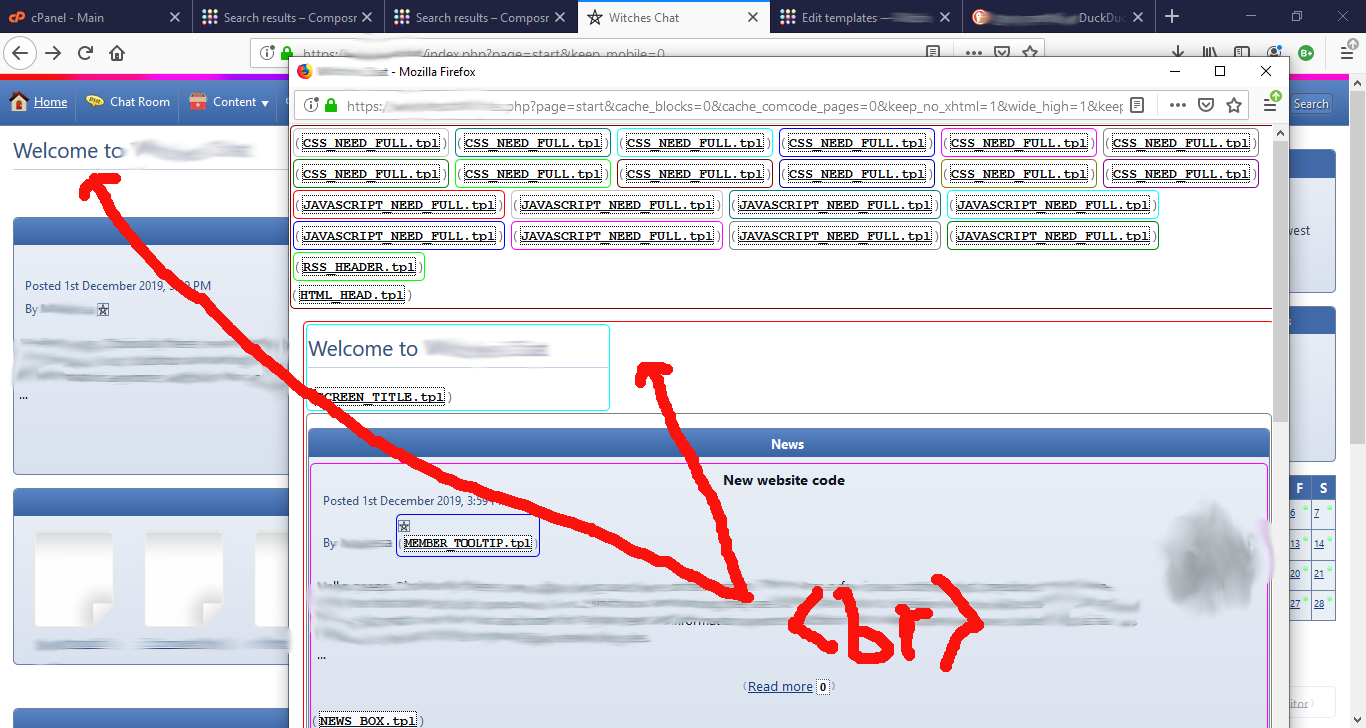Click the Search button on site header
This screenshot has width=1366, height=728.
1310,103
